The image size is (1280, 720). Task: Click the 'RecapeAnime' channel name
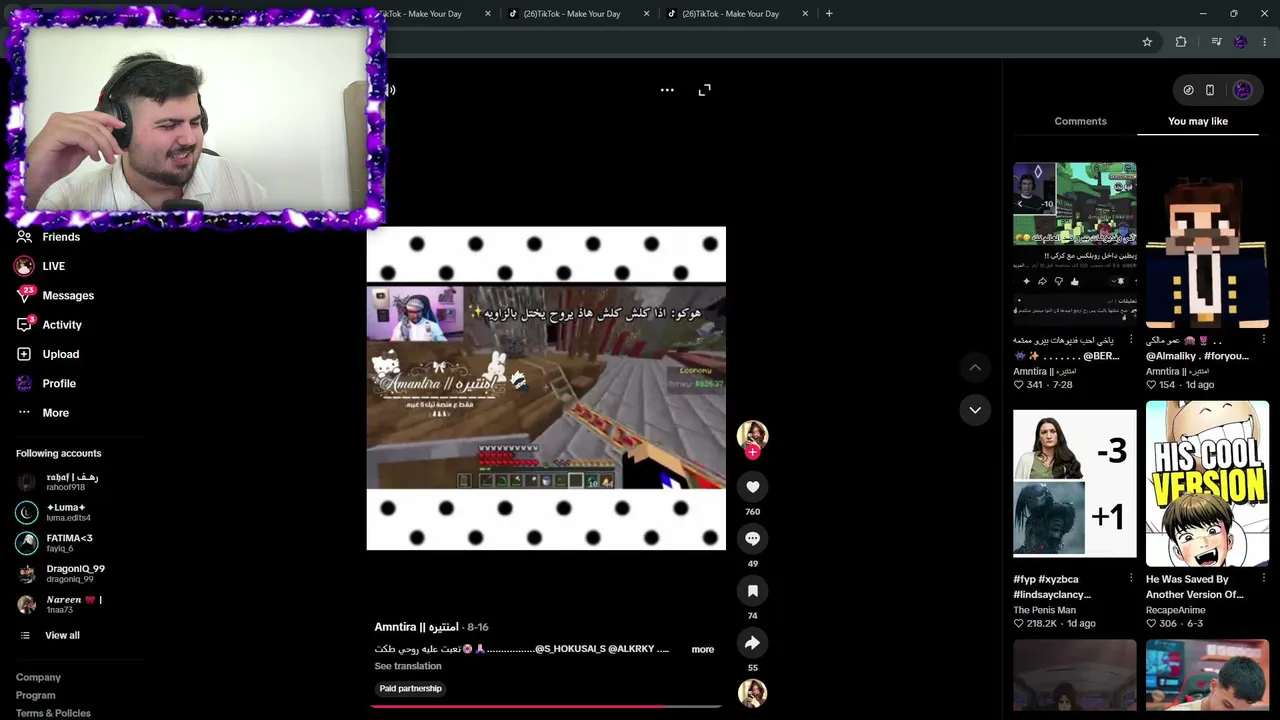(x=1175, y=610)
